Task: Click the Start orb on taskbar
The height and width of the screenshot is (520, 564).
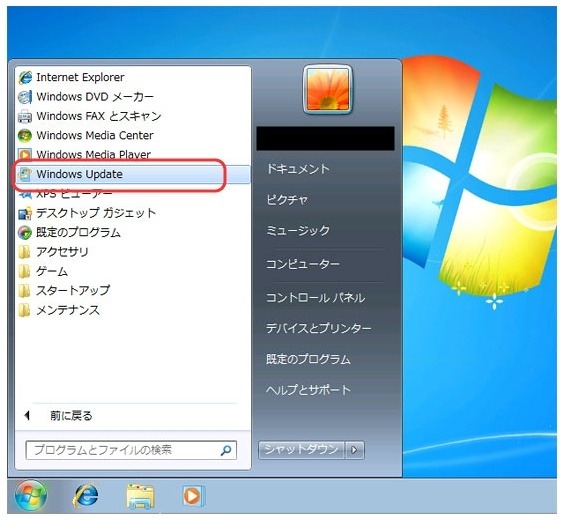Action: point(31,496)
